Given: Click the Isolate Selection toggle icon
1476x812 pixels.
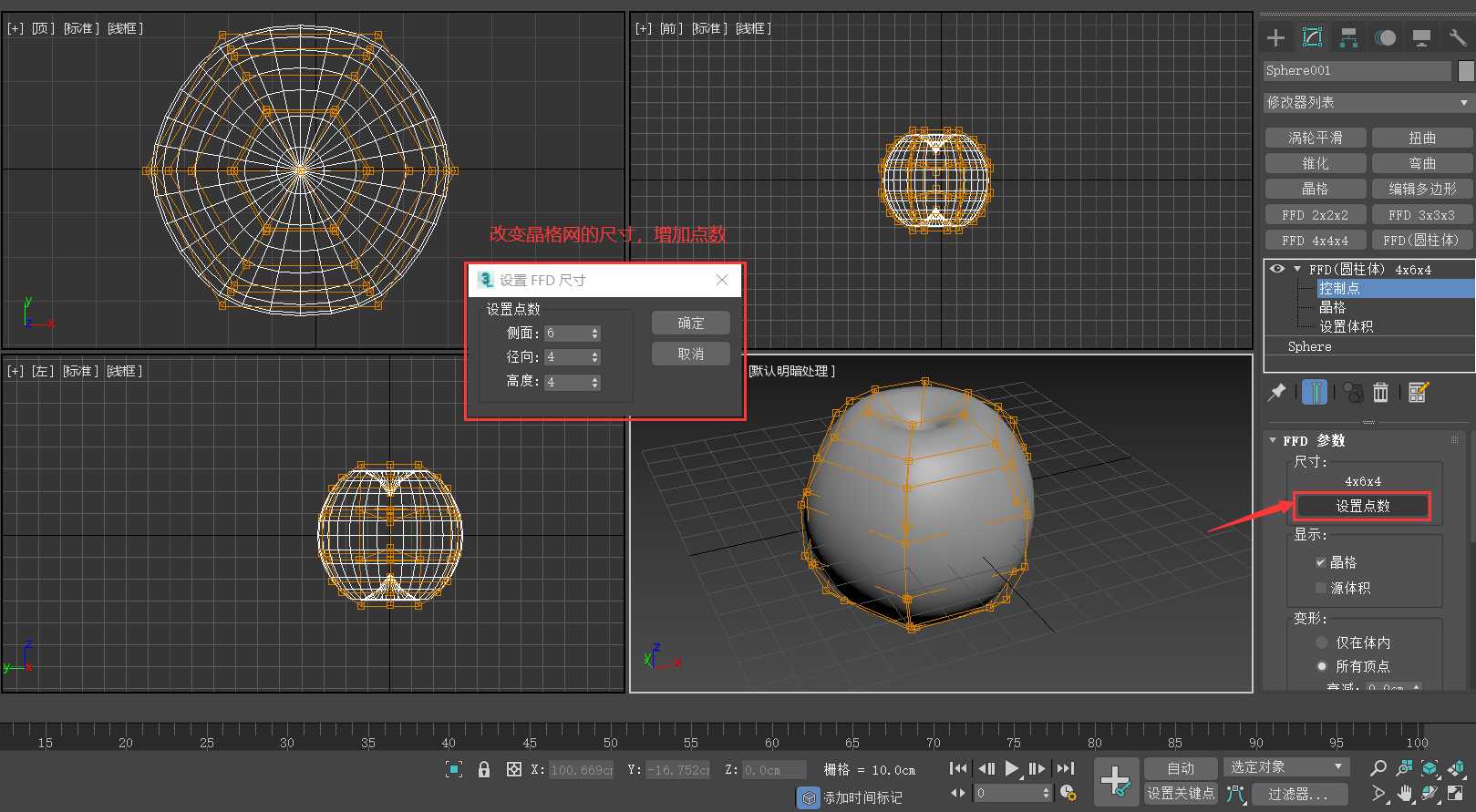Looking at the screenshot, I should pos(454,769).
